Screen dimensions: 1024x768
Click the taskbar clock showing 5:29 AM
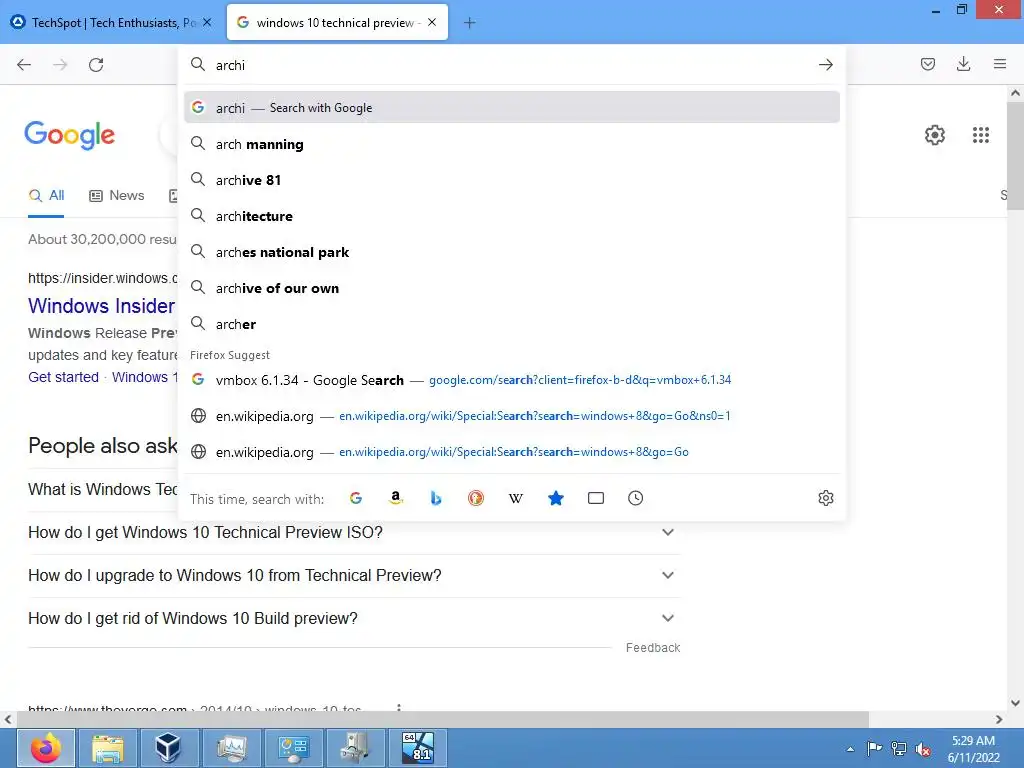click(973, 749)
